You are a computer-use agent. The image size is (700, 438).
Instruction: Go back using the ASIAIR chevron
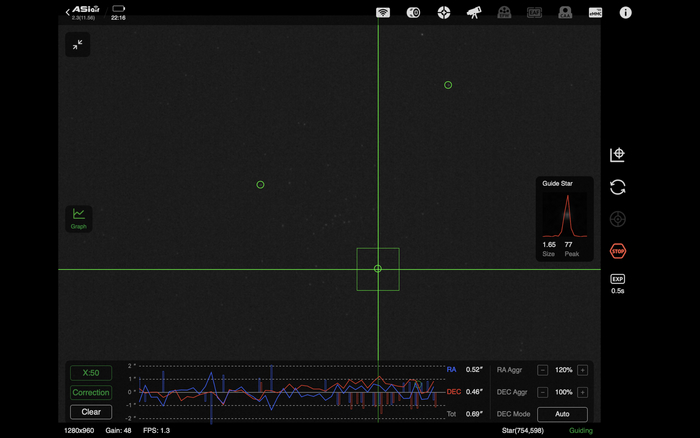(x=69, y=13)
